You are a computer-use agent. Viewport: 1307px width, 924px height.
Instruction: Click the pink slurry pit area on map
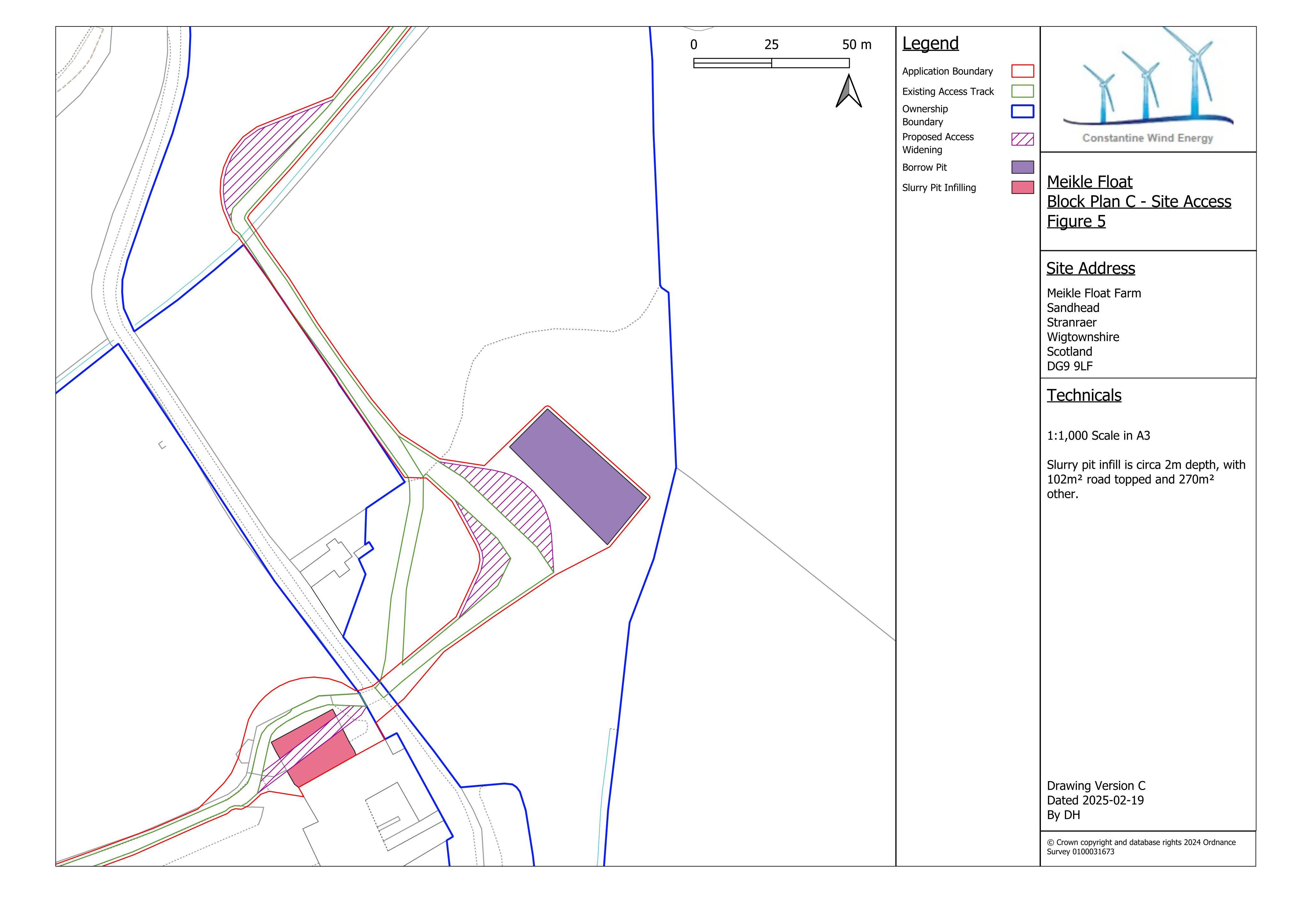click(x=314, y=748)
